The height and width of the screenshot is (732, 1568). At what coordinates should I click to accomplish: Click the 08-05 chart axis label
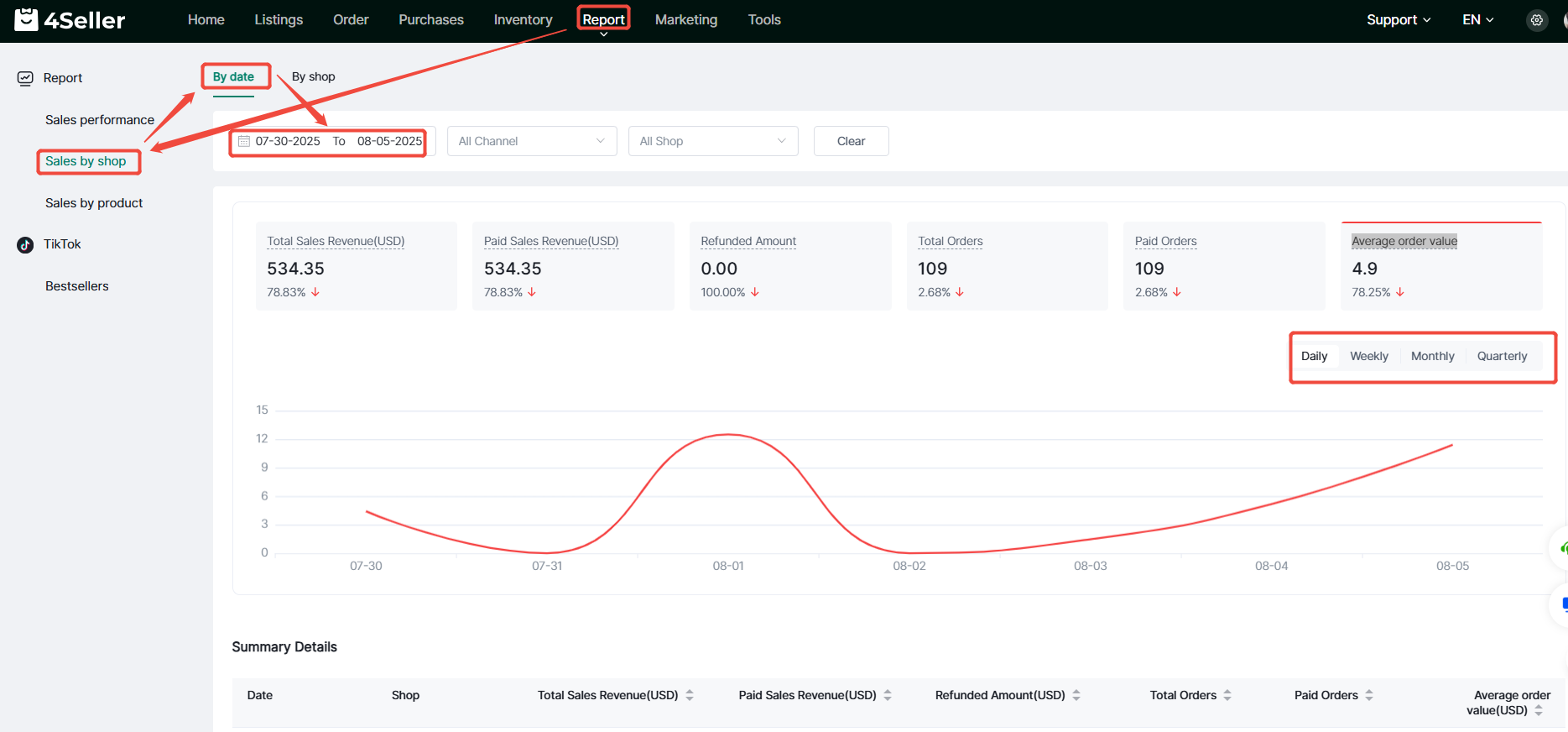(x=1452, y=567)
